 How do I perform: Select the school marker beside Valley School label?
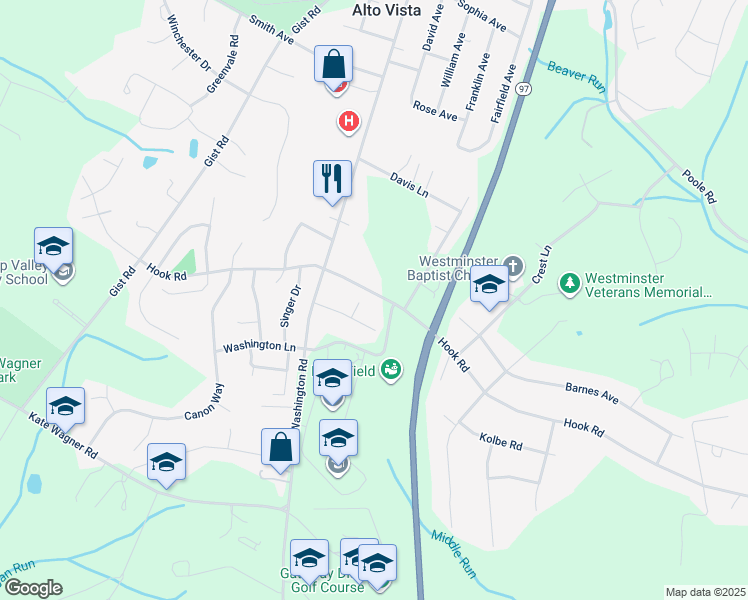coord(53,247)
